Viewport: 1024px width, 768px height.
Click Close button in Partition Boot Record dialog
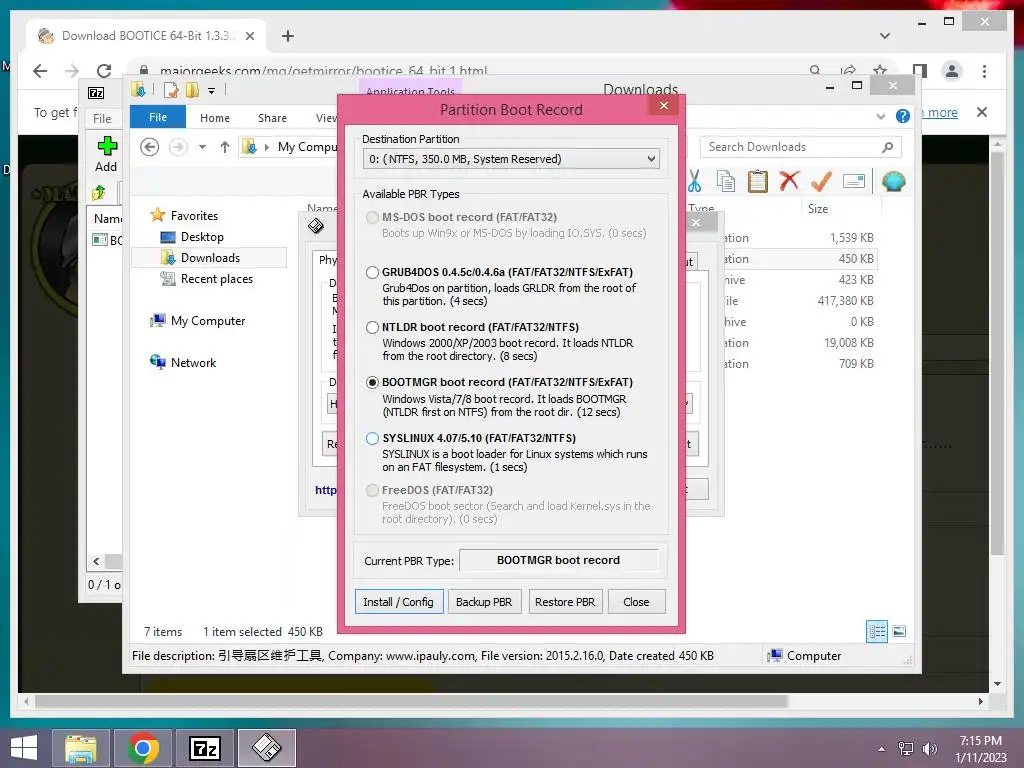click(x=636, y=601)
